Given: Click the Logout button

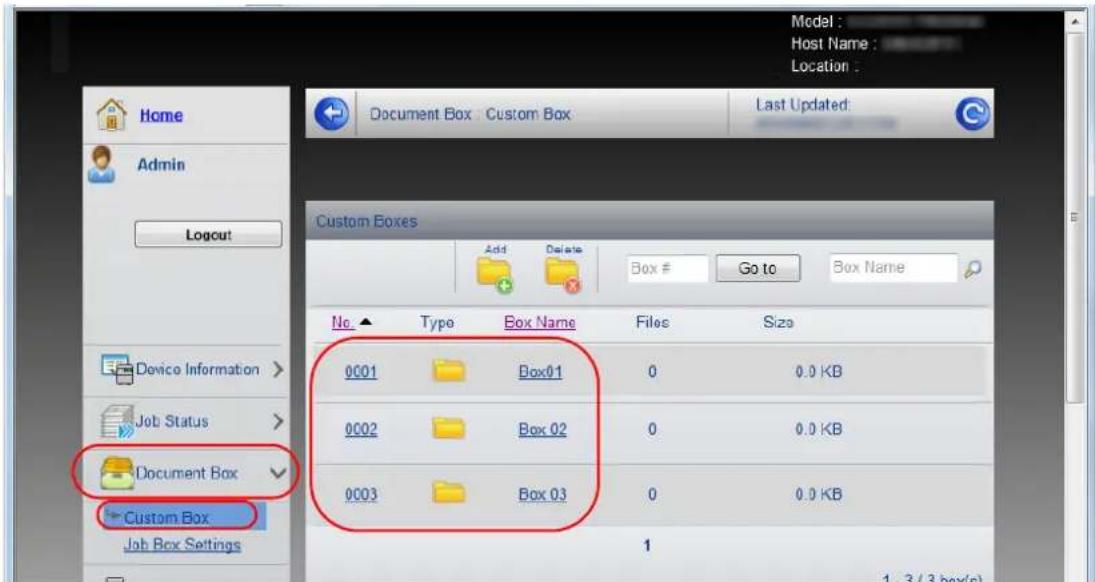Looking at the screenshot, I should pos(208,235).
